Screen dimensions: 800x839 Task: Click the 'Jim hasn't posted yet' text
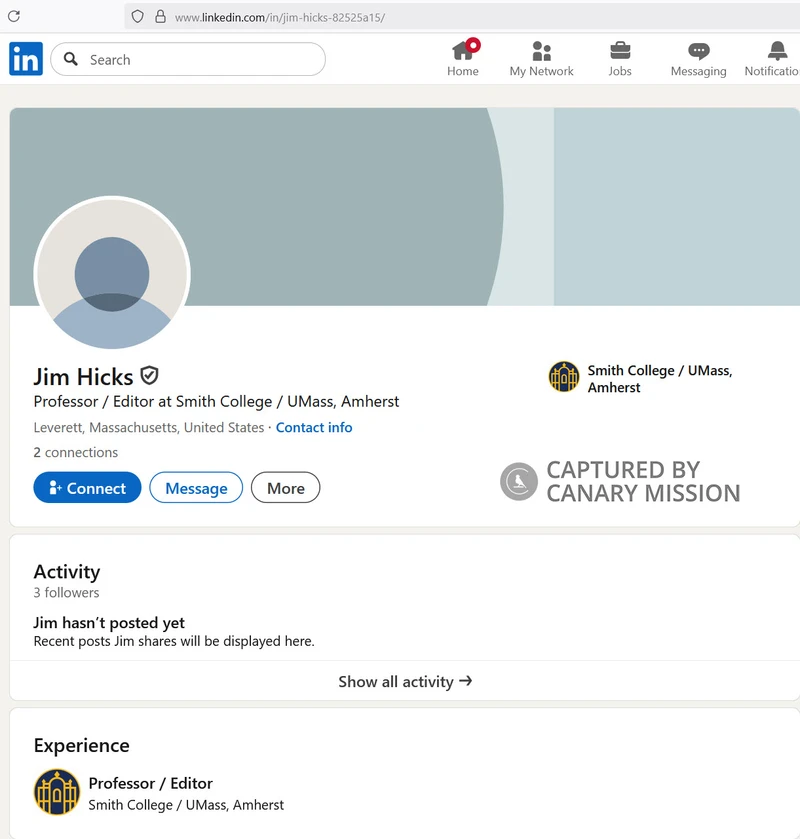click(x=109, y=623)
